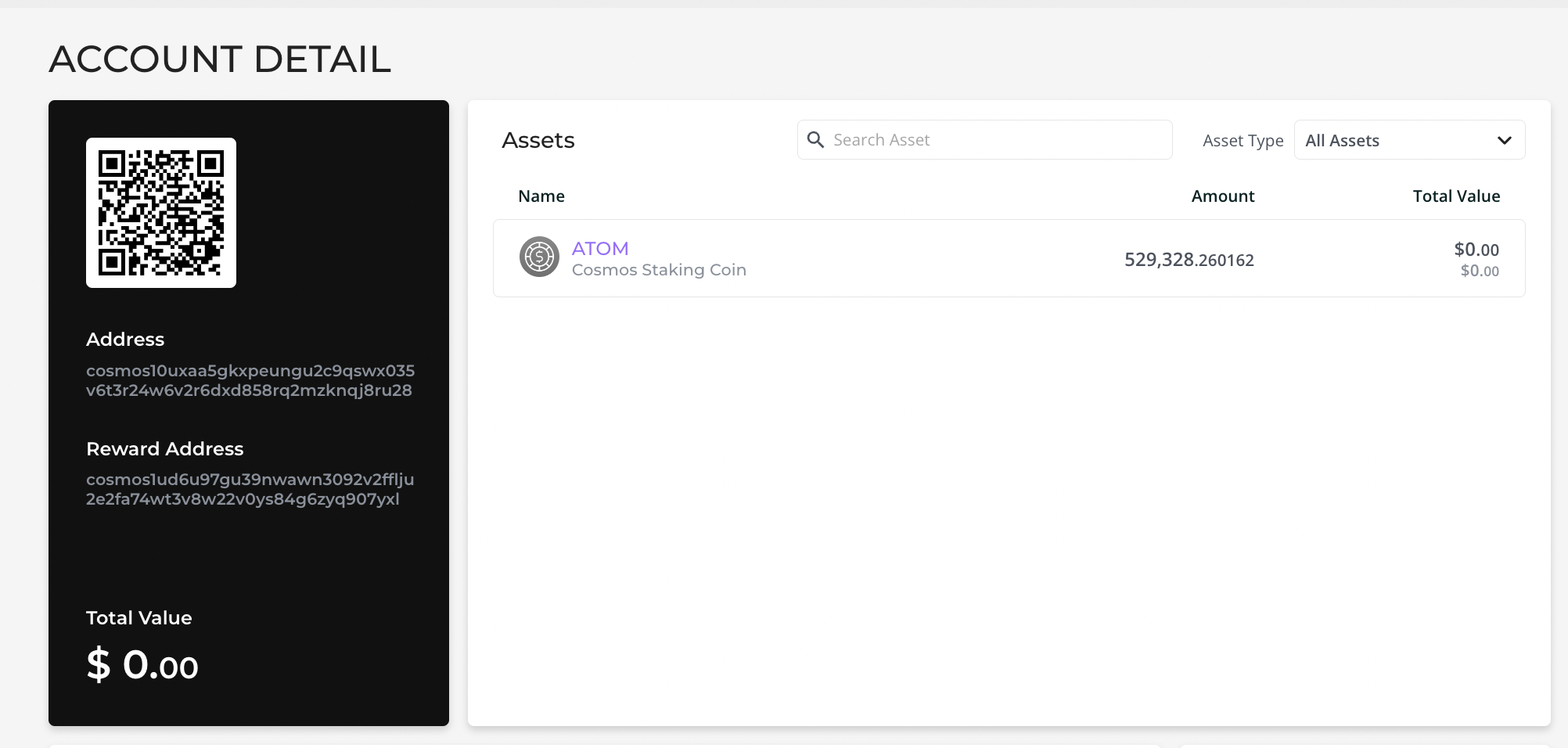Click the ATOM row $0.00 value
Screen dimensions: 1568x748
tap(1476, 250)
